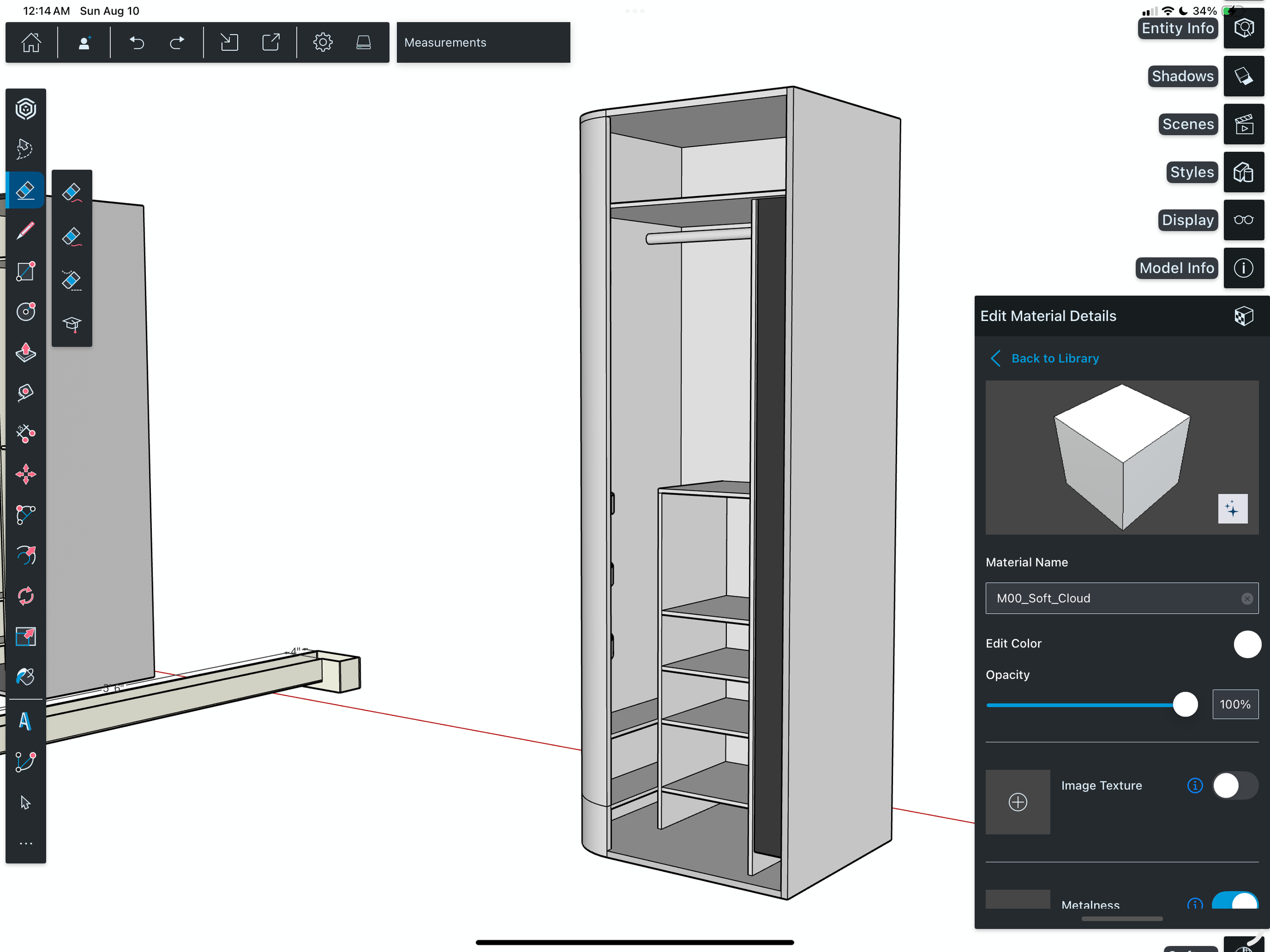Image resolution: width=1270 pixels, height=952 pixels.
Task: Open the export share icon
Action: (x=271, y=43)
